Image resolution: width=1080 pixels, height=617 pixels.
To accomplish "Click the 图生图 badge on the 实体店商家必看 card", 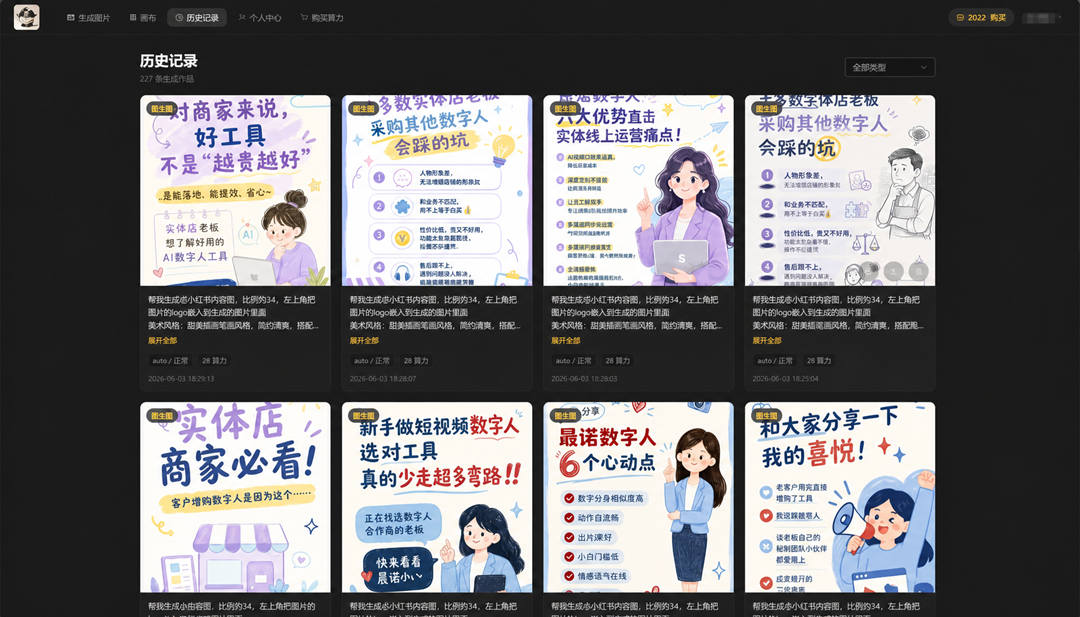I will pos(162,416).
